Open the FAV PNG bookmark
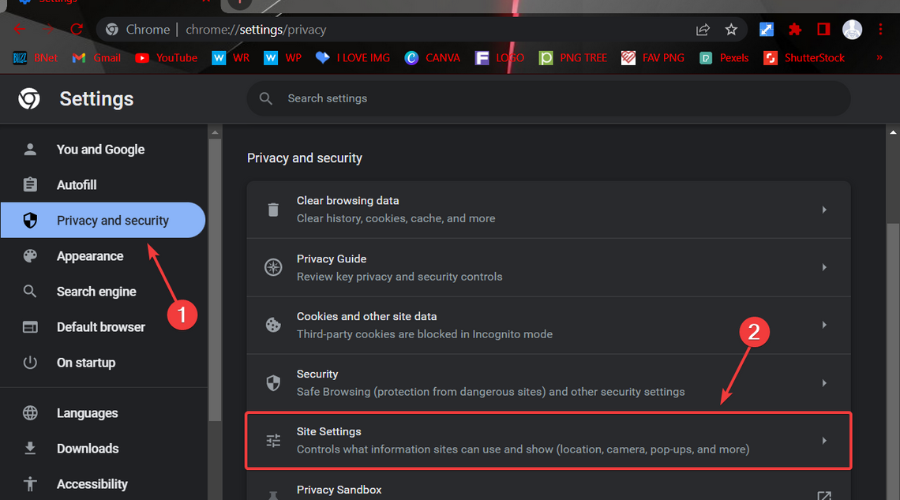 pyautogui.click(x=653, y=58)
